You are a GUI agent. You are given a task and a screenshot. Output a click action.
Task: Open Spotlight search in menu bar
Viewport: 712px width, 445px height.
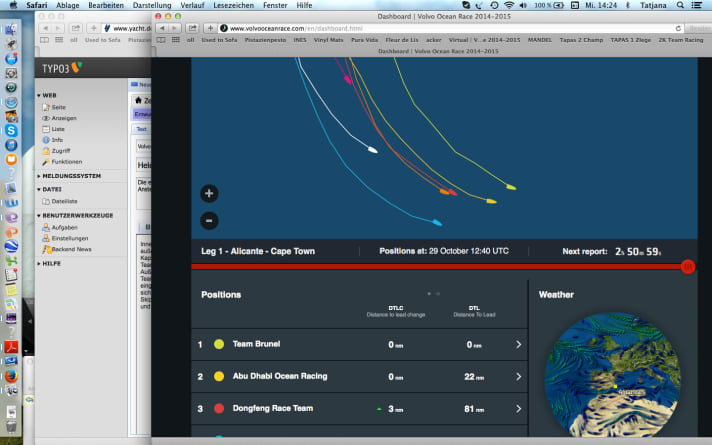pyautogui.click(x=680, y=5)
